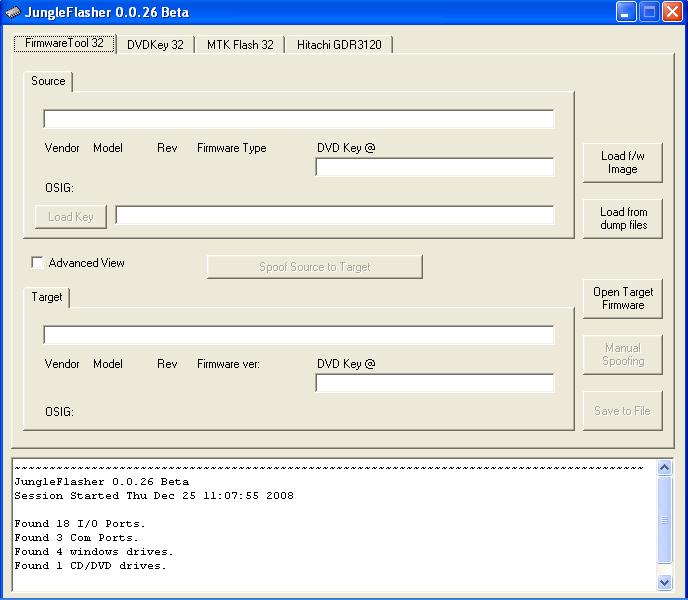The width and height of the screenshot is (688, 600).
Task: Click the Load f/w Image button
Action: [622, 162]
